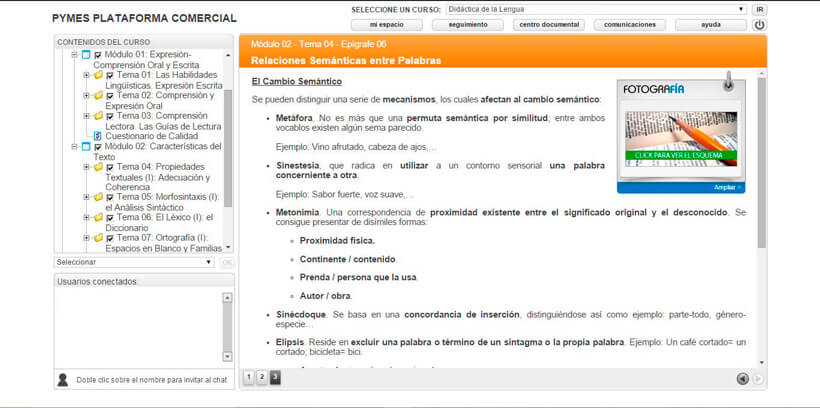Click the Ampliar link
Viewport: 820px width, 408px height.
[727, 187]
